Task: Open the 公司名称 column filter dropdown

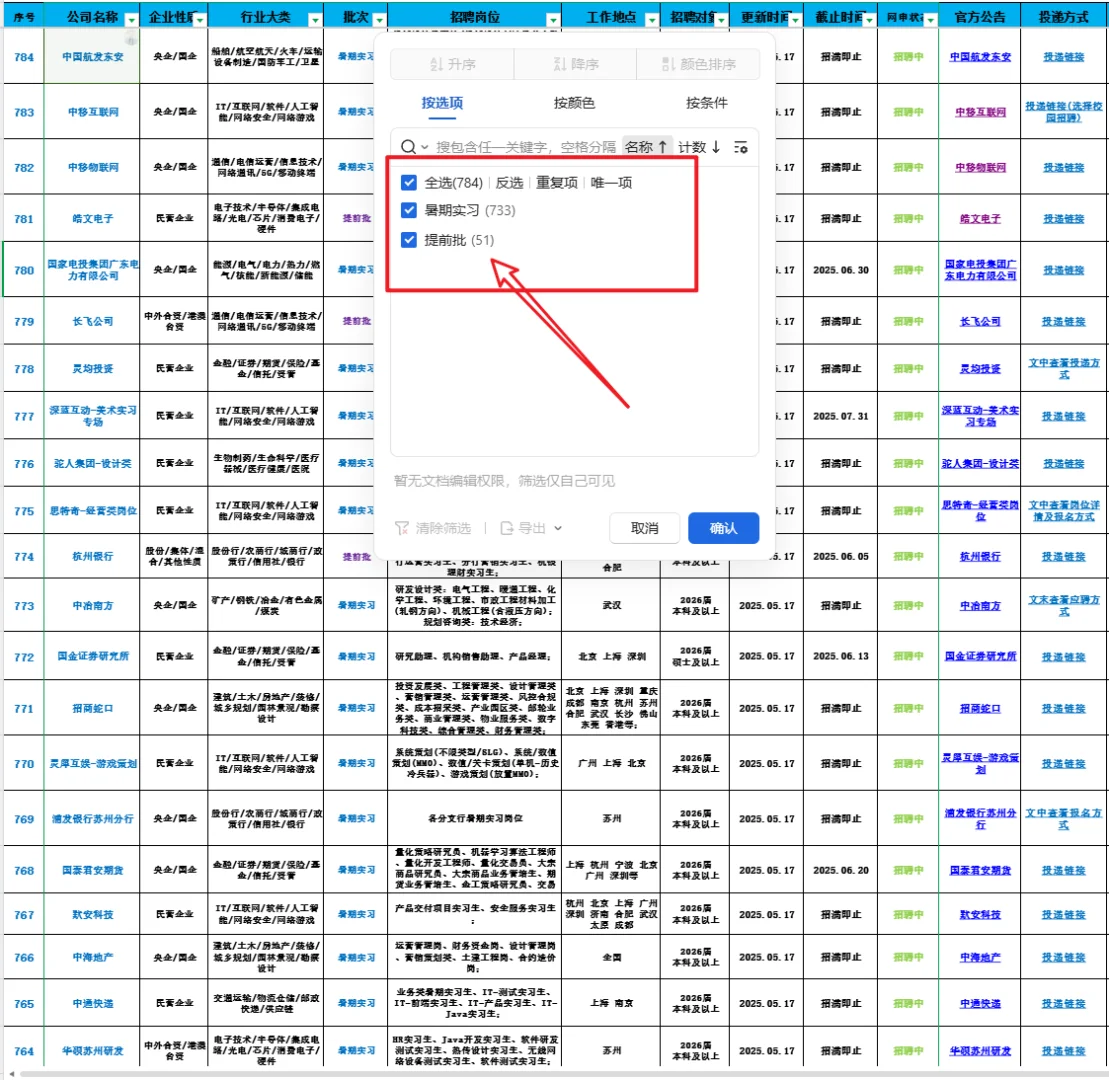Action: [131, 20]
